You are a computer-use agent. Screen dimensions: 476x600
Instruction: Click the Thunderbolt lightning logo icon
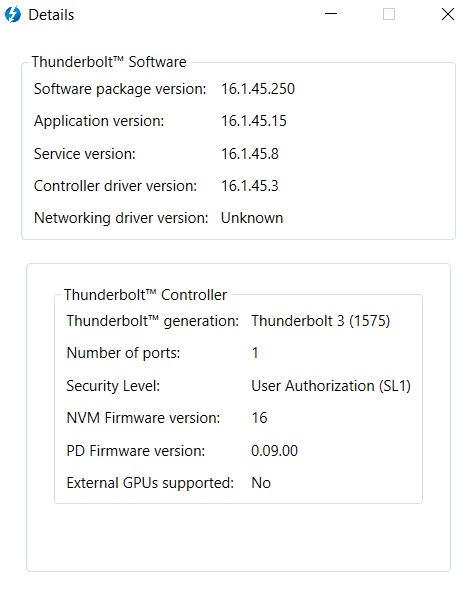12,15
